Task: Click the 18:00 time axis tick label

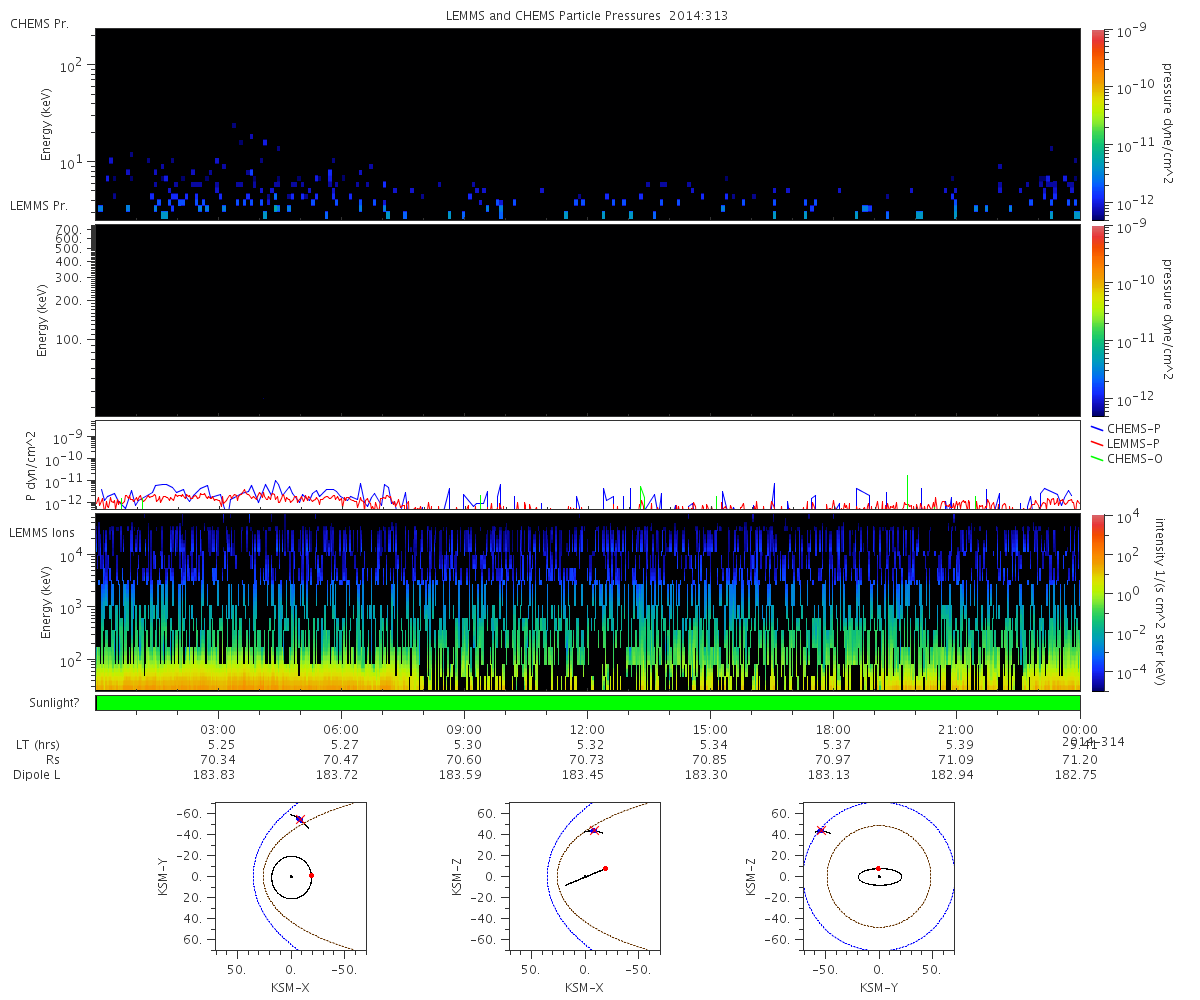Action: pos(833,729)
